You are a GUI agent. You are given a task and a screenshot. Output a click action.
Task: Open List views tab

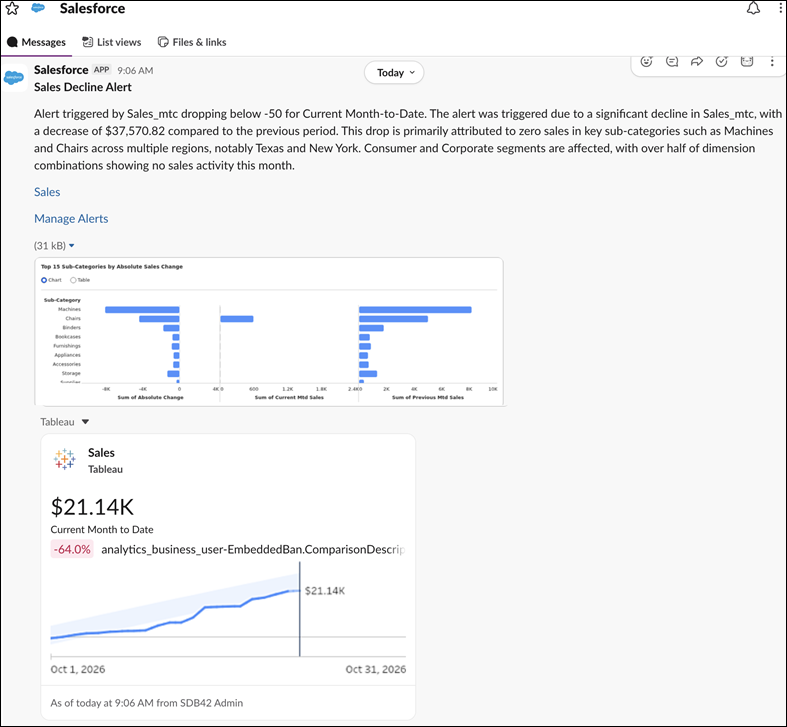[112, 42]
